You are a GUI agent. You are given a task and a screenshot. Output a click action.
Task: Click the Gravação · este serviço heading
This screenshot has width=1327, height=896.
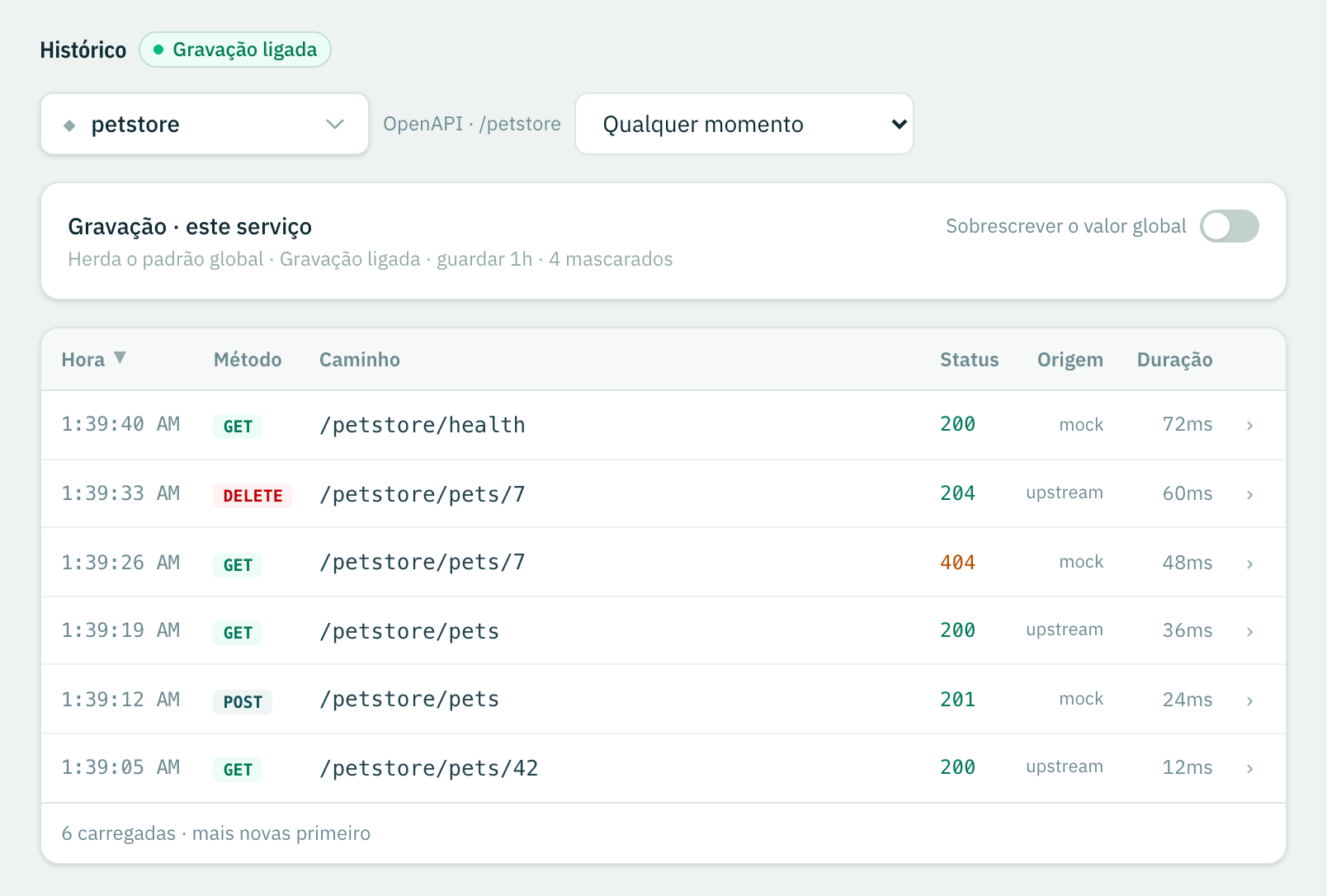190,226
